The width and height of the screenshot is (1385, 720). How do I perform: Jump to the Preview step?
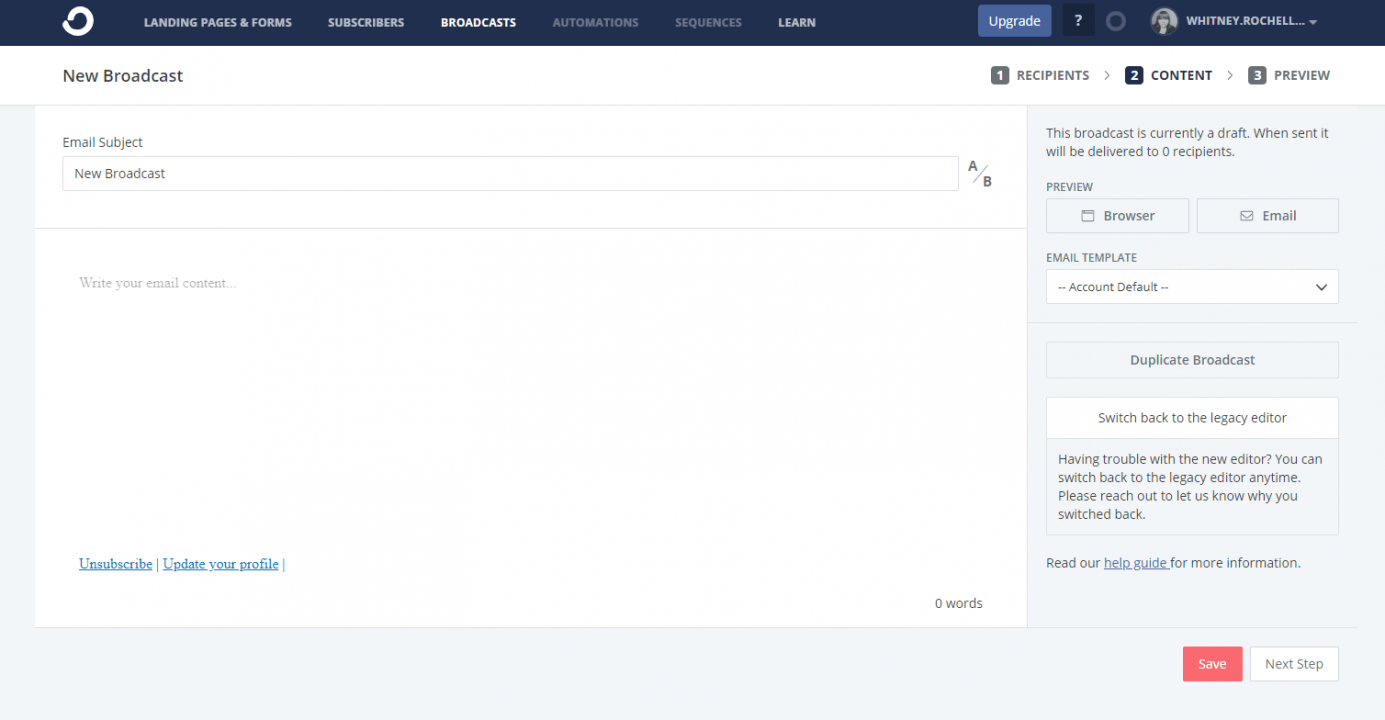click(x=1289, y=75)
